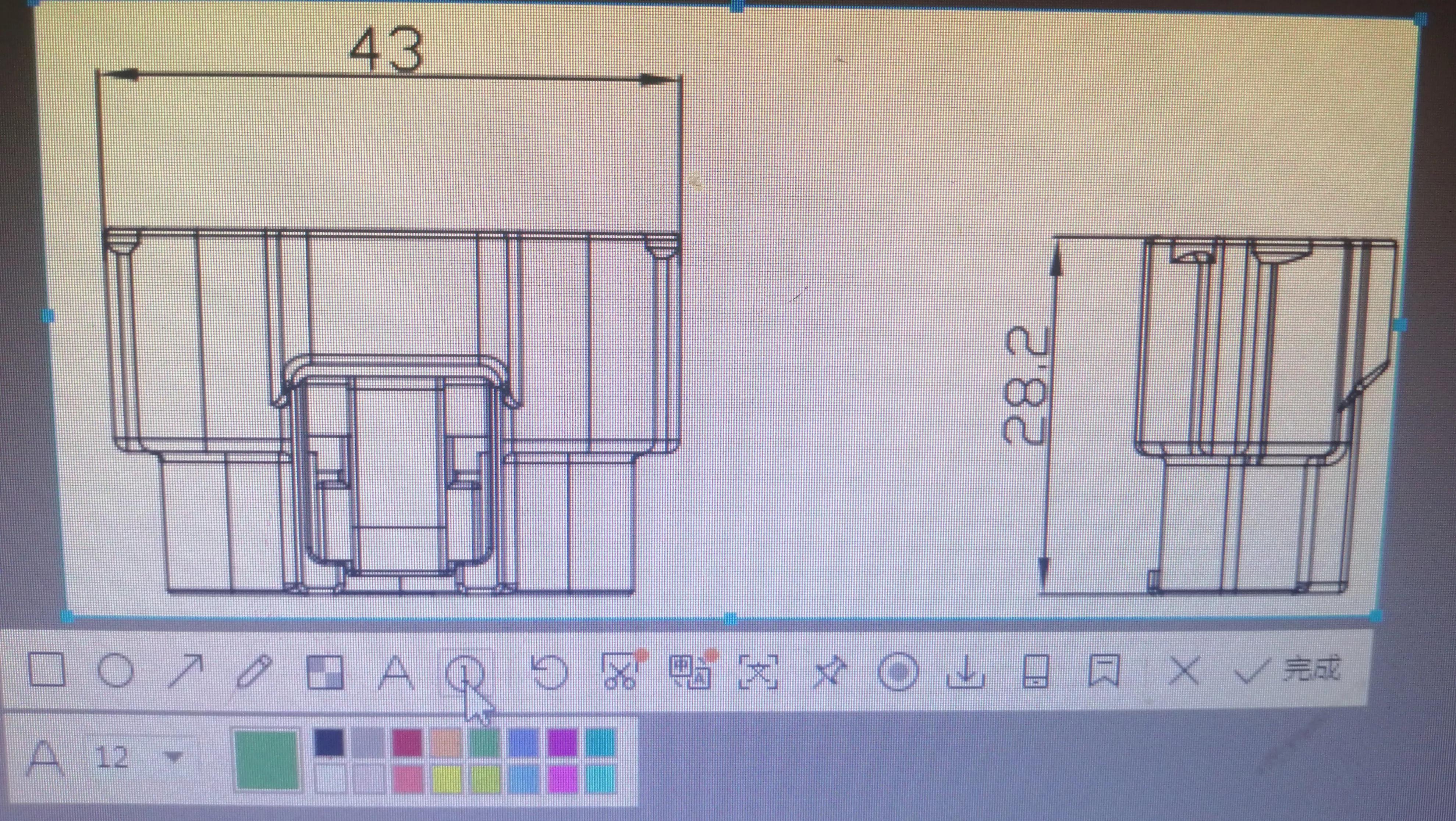Click the numbered sequence marker tool
The width and height of the screenshot is (1456, 821).
tap(465, 672)
